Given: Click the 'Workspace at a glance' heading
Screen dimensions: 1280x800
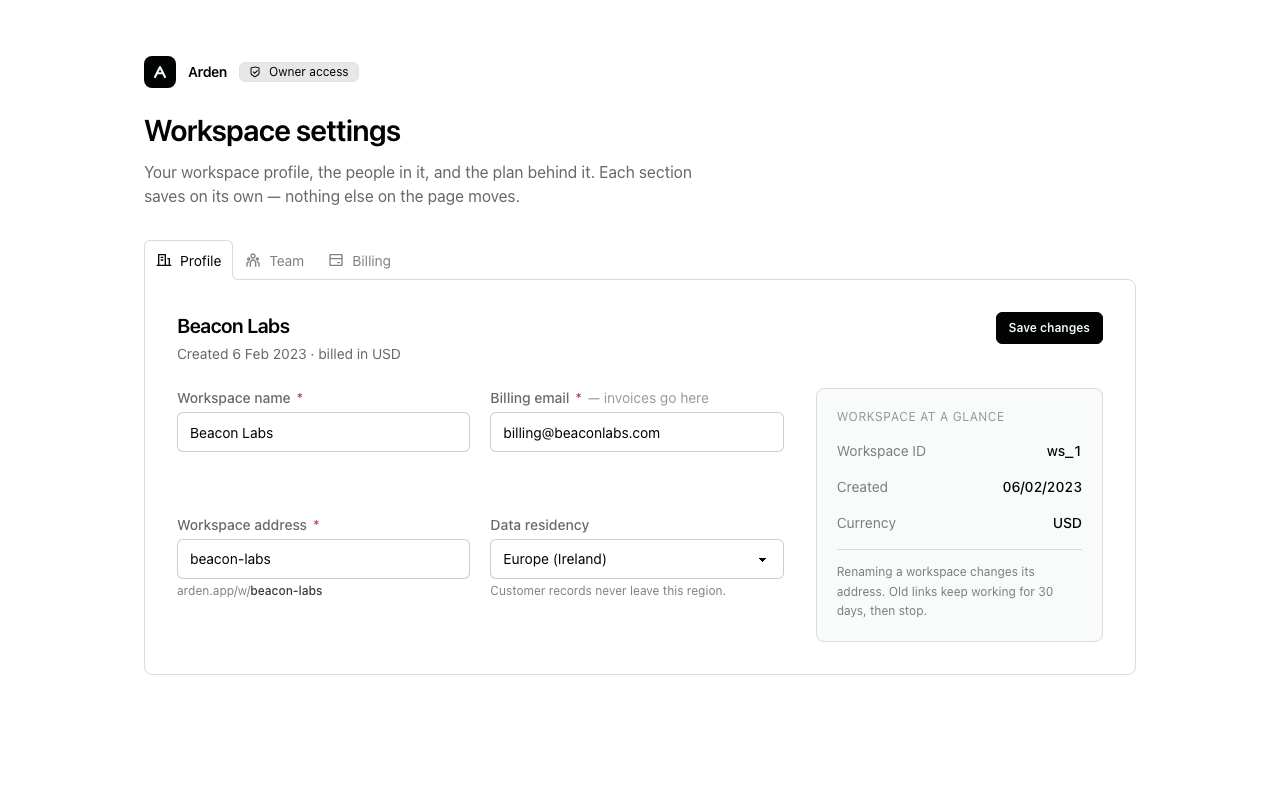Looking at the screenshot, I should point(921,417).
